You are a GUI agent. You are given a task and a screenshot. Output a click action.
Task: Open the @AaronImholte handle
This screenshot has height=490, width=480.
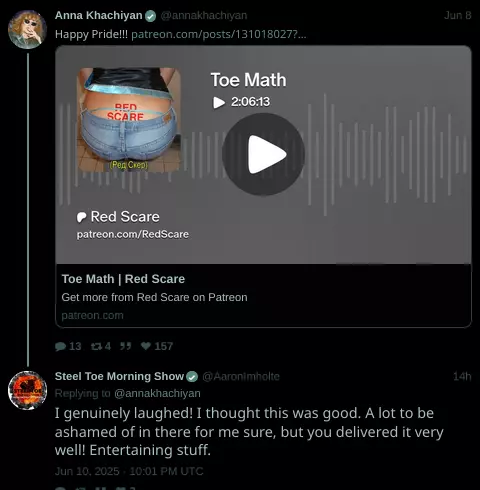click(x=241, y=376)
